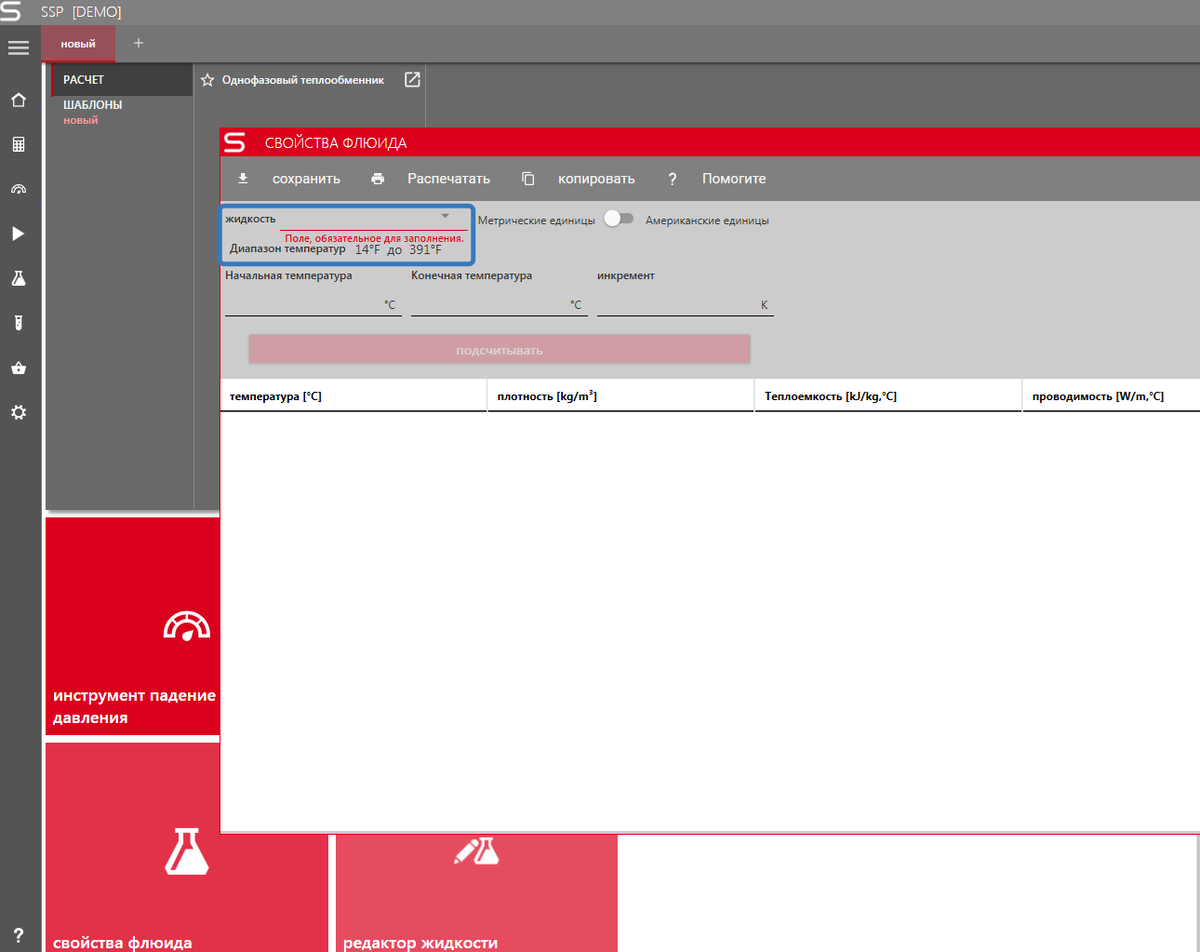Viewport: 1200px width, 952px height.
Task: Click the star icon beside Однофазовый теплообменник
Action: pyautogui.click(x=208, y=80)
